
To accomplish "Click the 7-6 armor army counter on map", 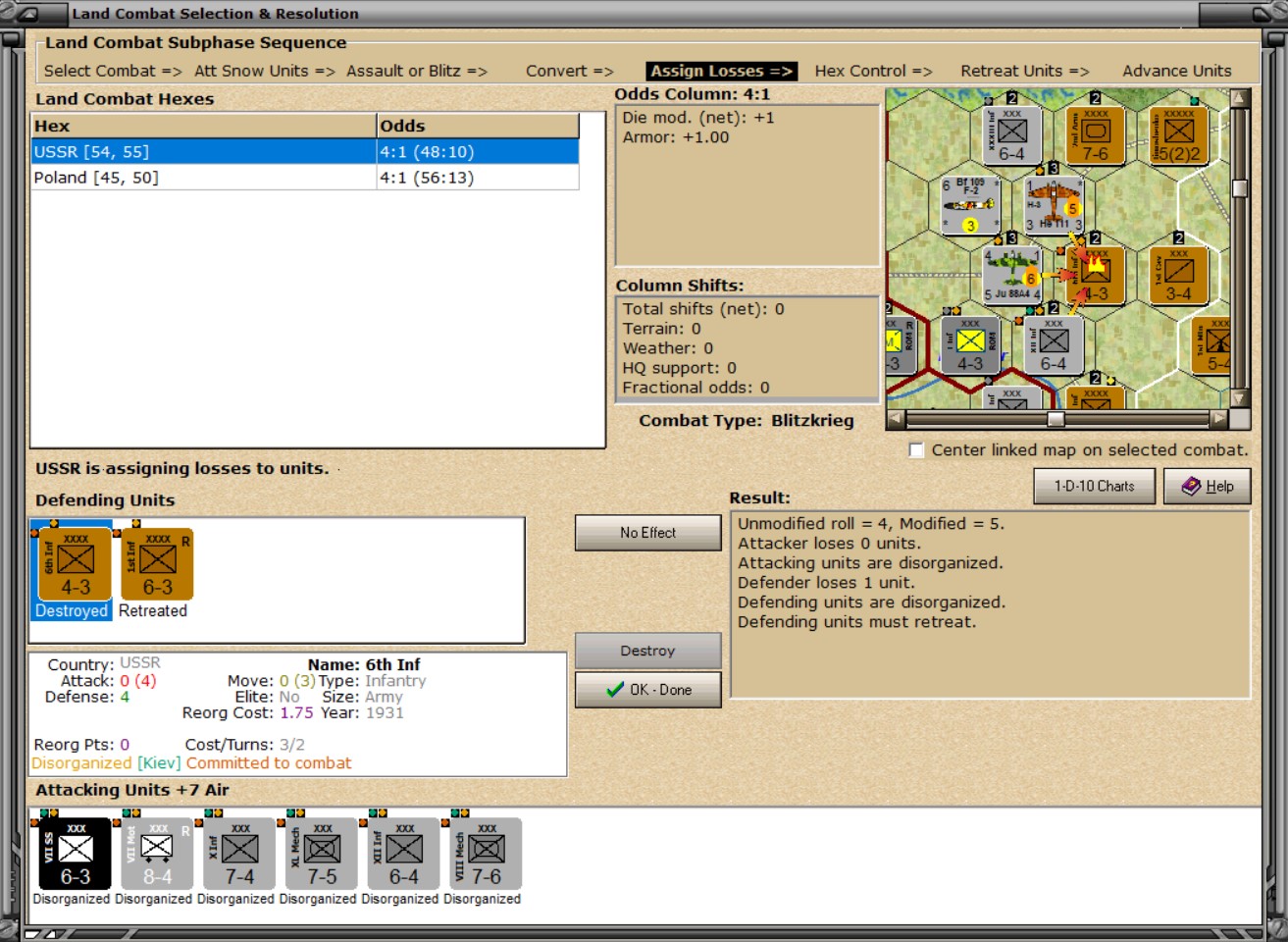I will pyautogui.click(x=1096, y=135).
